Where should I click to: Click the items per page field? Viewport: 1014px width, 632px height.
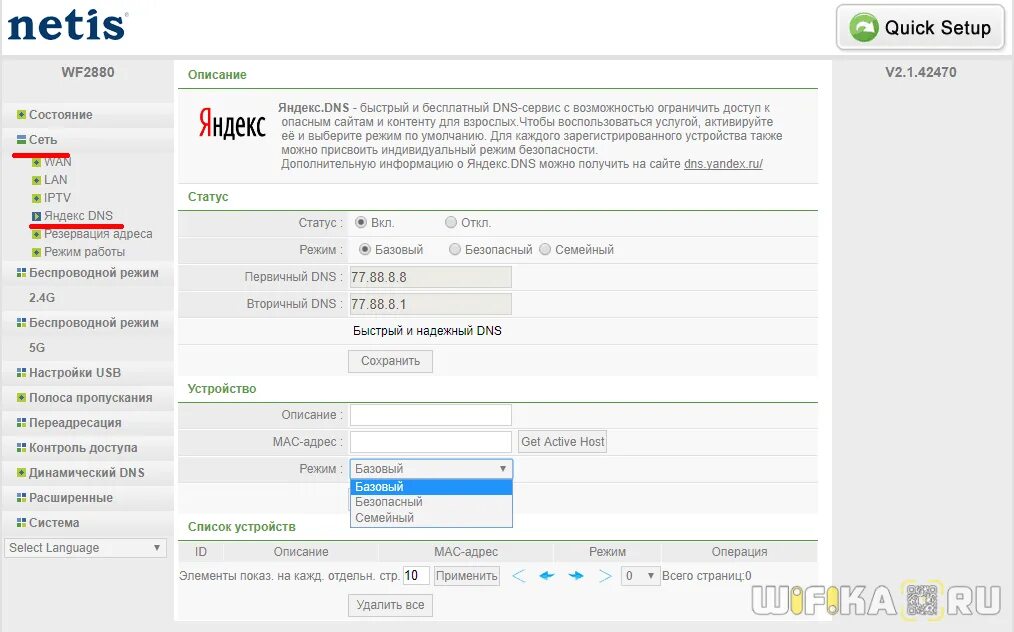click(x=416, y=576)
